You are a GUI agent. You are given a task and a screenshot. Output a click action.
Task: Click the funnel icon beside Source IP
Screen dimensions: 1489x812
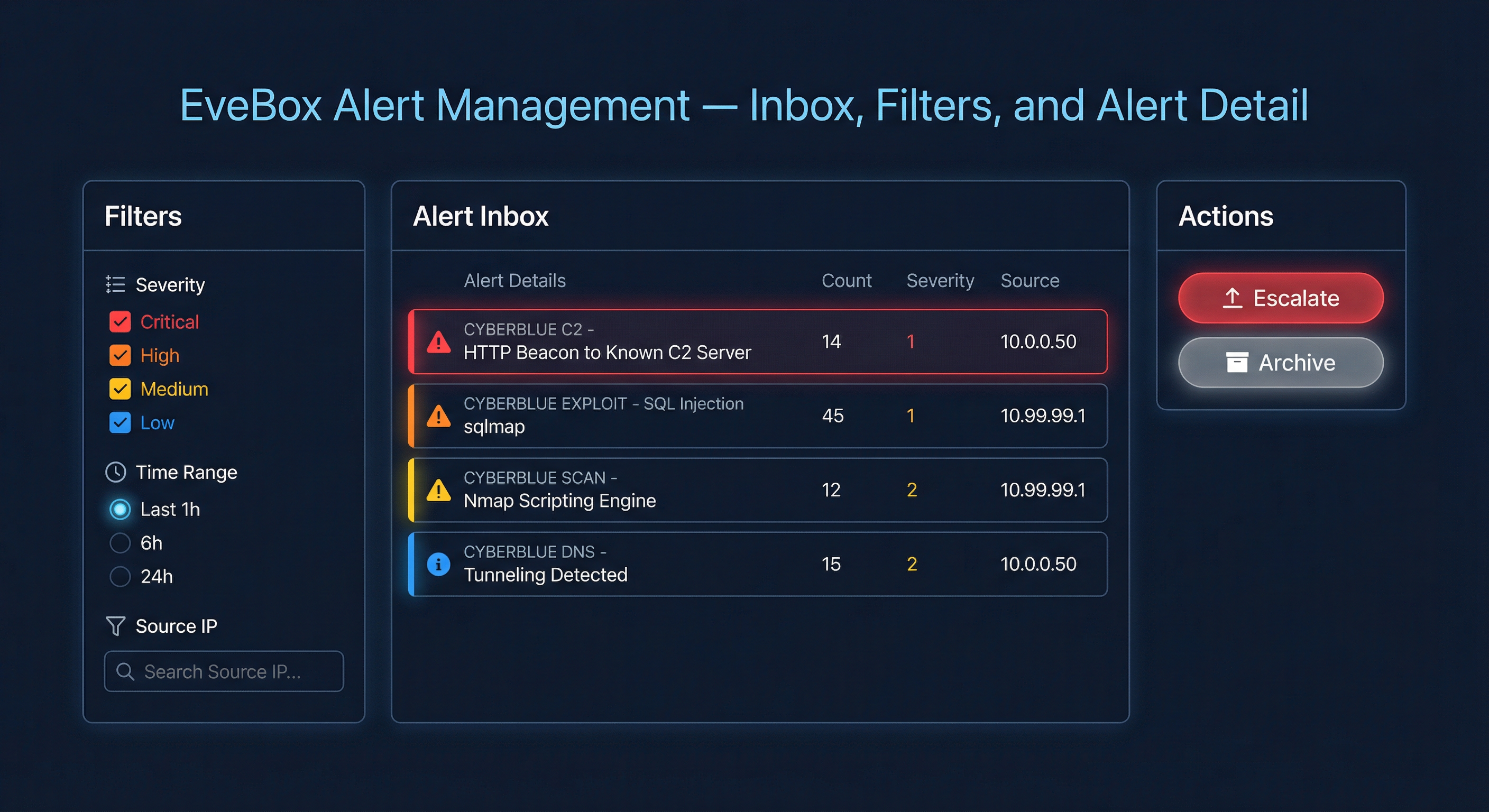point(115,626)
